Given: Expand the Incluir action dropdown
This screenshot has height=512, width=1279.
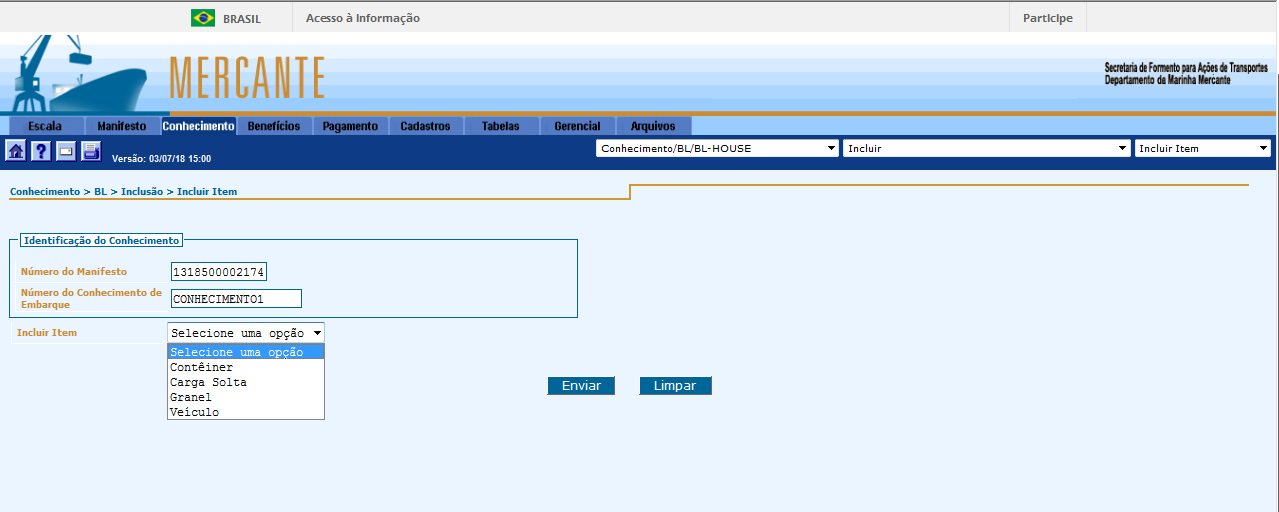Looking at the screenshot, I should tap(986, 148).
